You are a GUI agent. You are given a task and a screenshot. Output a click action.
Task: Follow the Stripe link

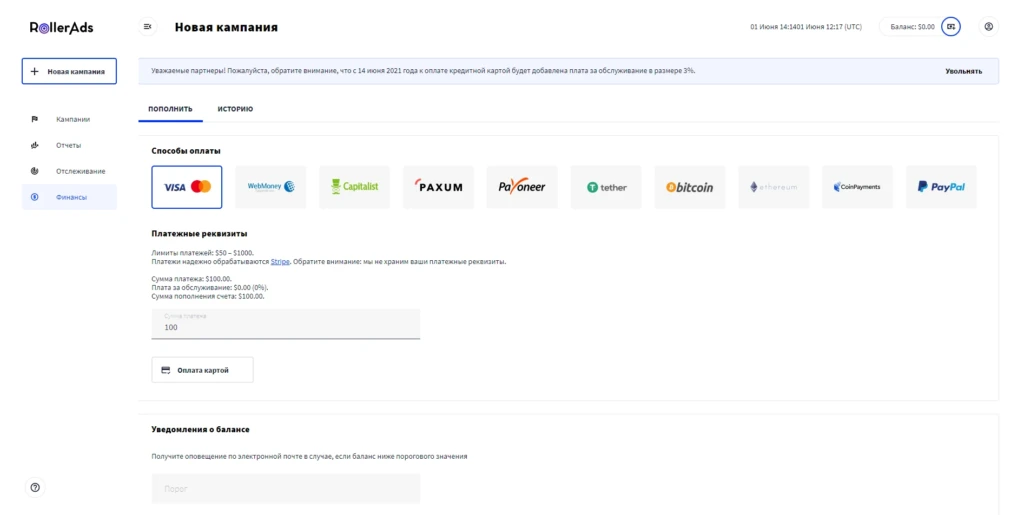280,262
